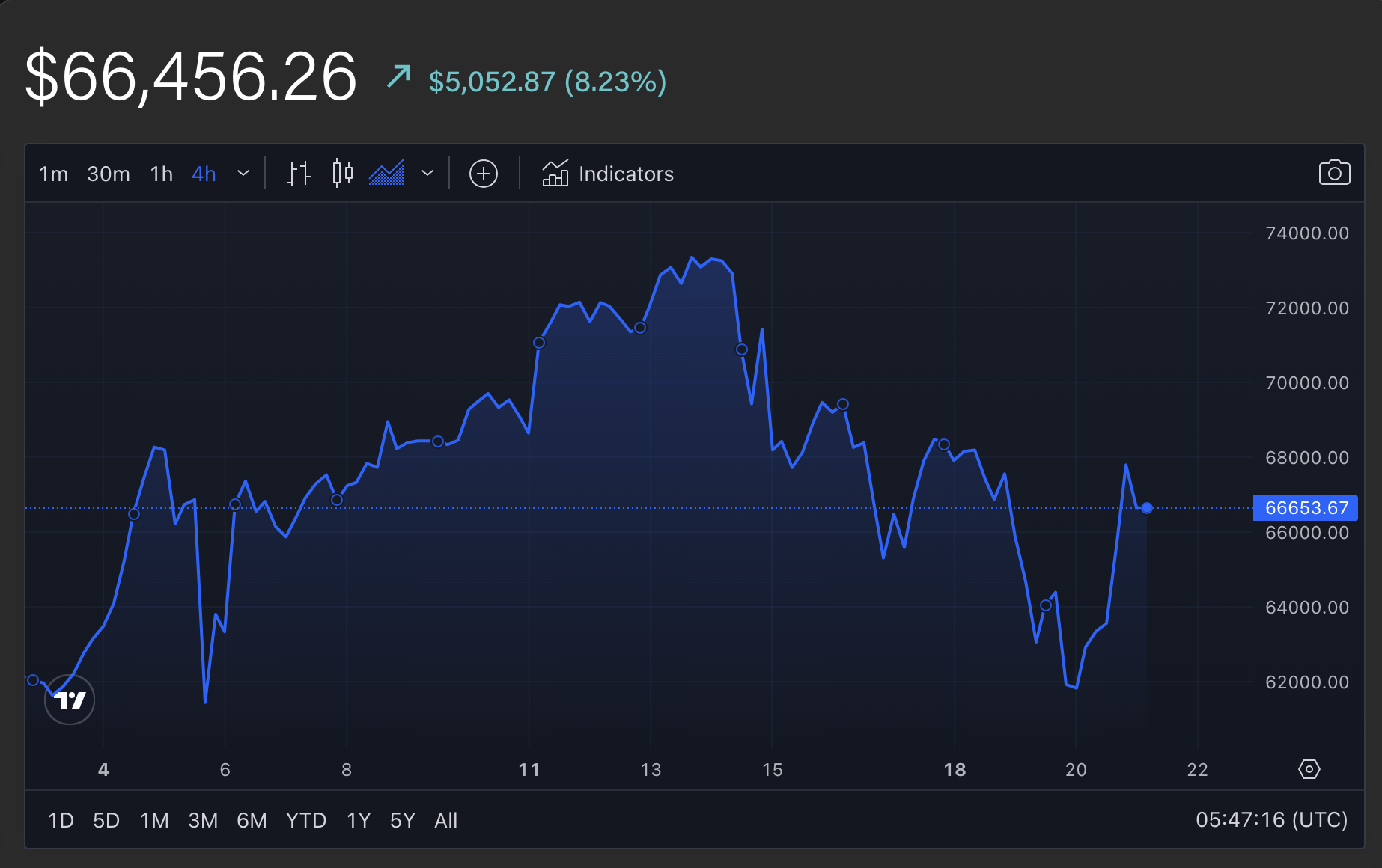Expand the chart style dropdown chevron
The height and width of the screenshot is (868, 1382).
[427, 174]
